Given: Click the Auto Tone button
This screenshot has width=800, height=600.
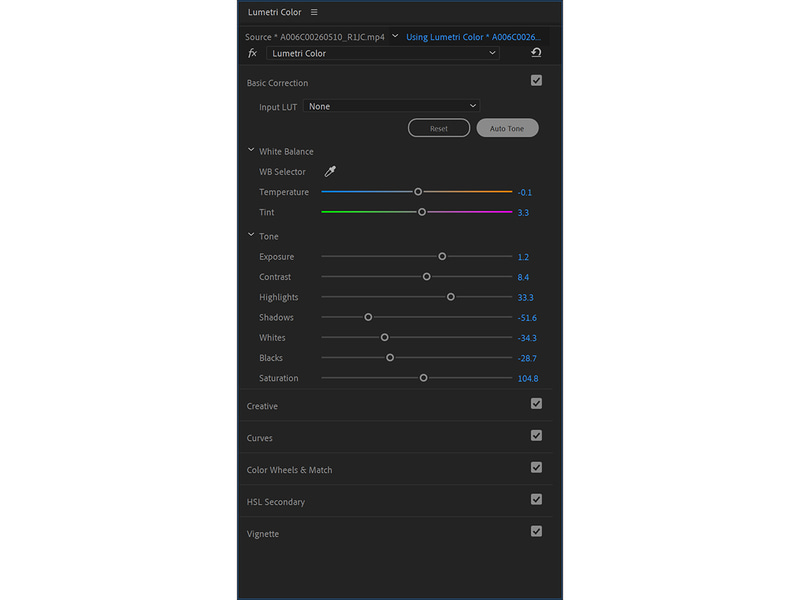Looking at the screenshot, I should click(507, 128).
